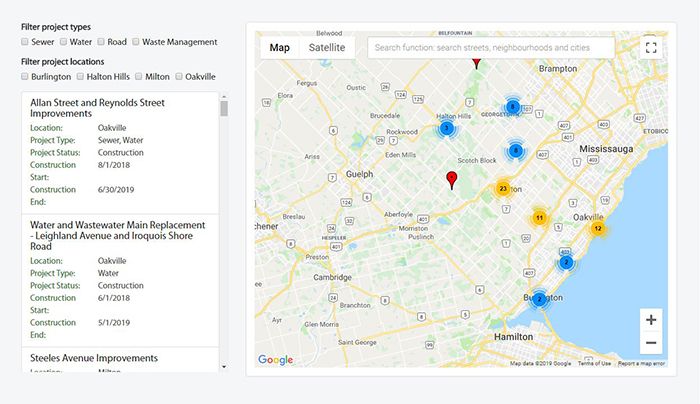The width and height of the screenshot is (700, 404).
Task: Click the red pin marker near Scotch Block
Action: click(x=451, y=179)
